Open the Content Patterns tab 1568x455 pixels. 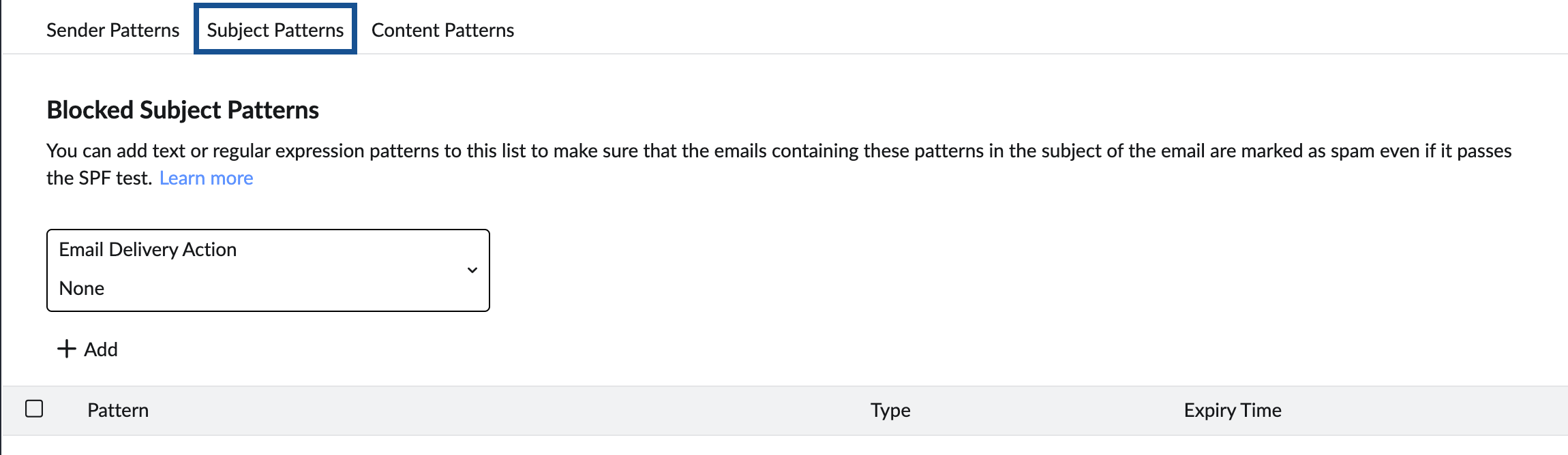point(442,30)
